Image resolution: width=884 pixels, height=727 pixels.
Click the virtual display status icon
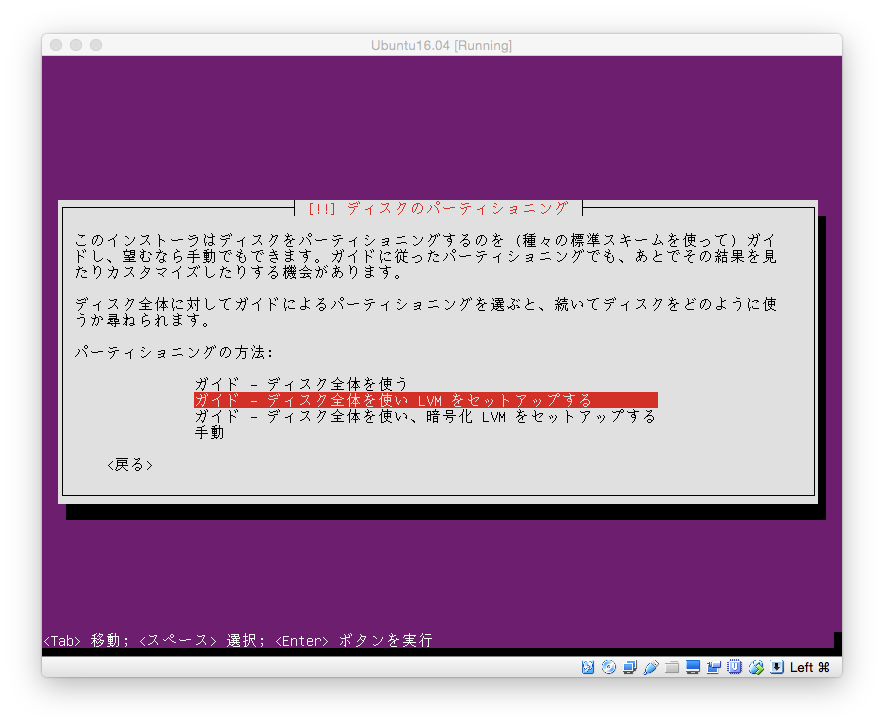[x=692, y=667]
